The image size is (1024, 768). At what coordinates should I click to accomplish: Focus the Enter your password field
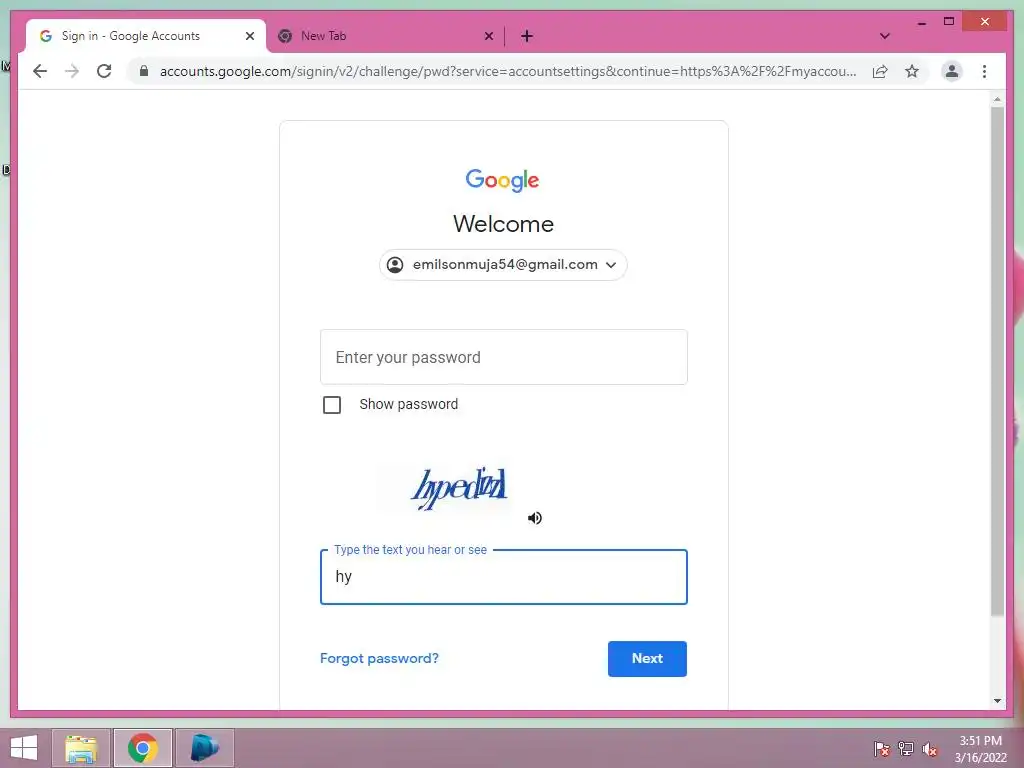tap(504, 357)
